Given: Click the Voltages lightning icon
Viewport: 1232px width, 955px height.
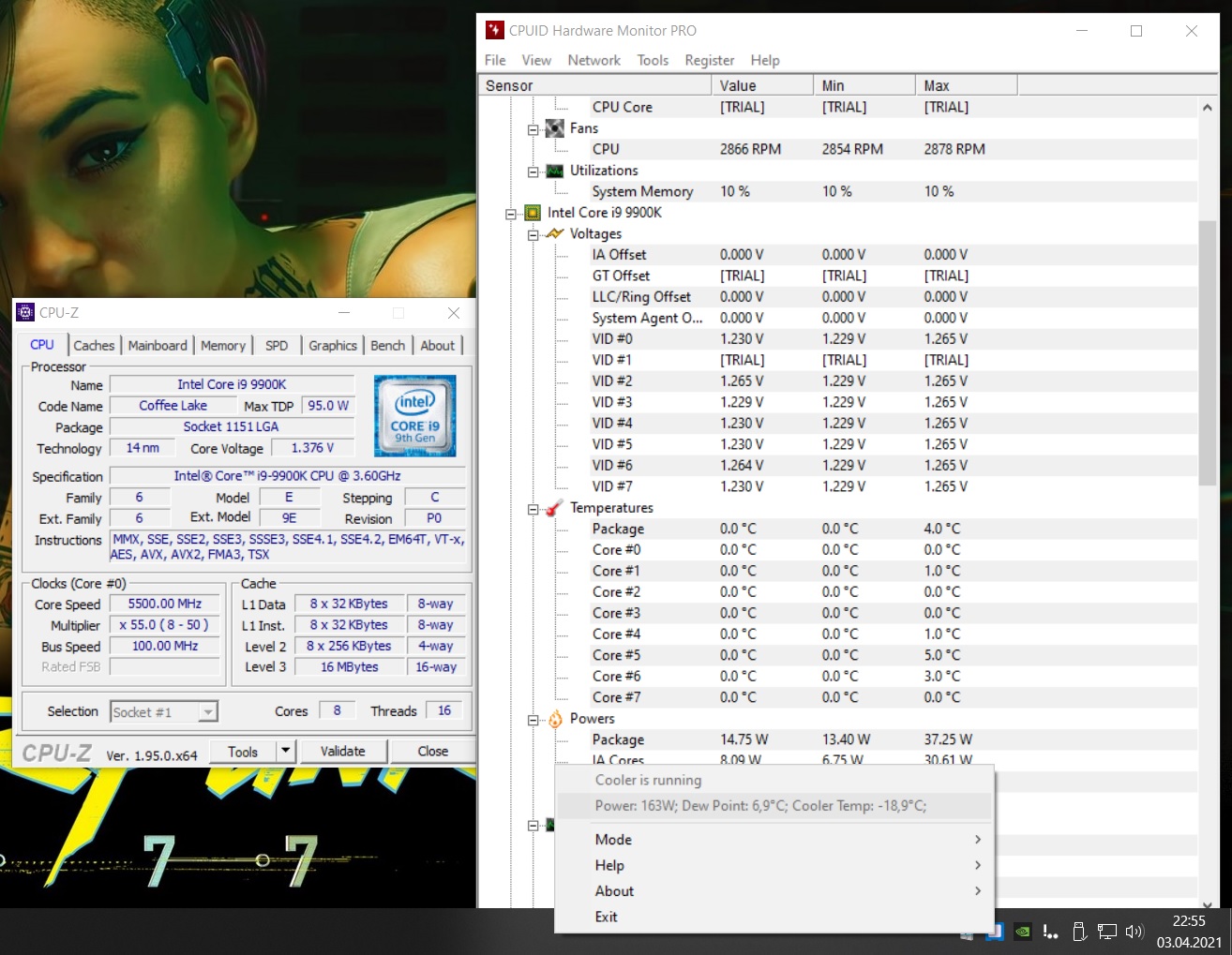Looking at the screenshot, I should point(555,233).
